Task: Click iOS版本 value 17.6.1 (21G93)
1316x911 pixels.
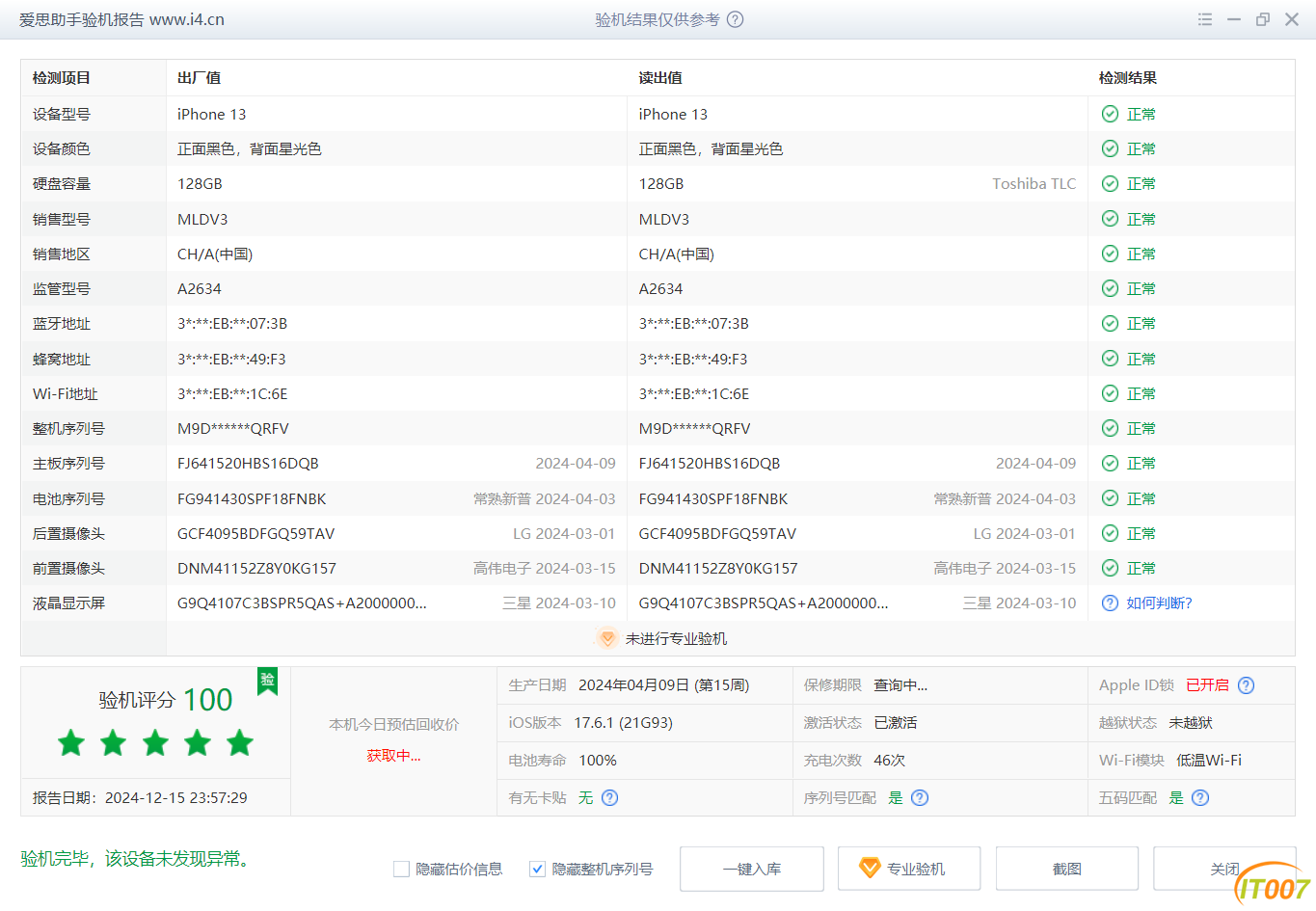Action: pyautogui.click(x=623, y=722)
